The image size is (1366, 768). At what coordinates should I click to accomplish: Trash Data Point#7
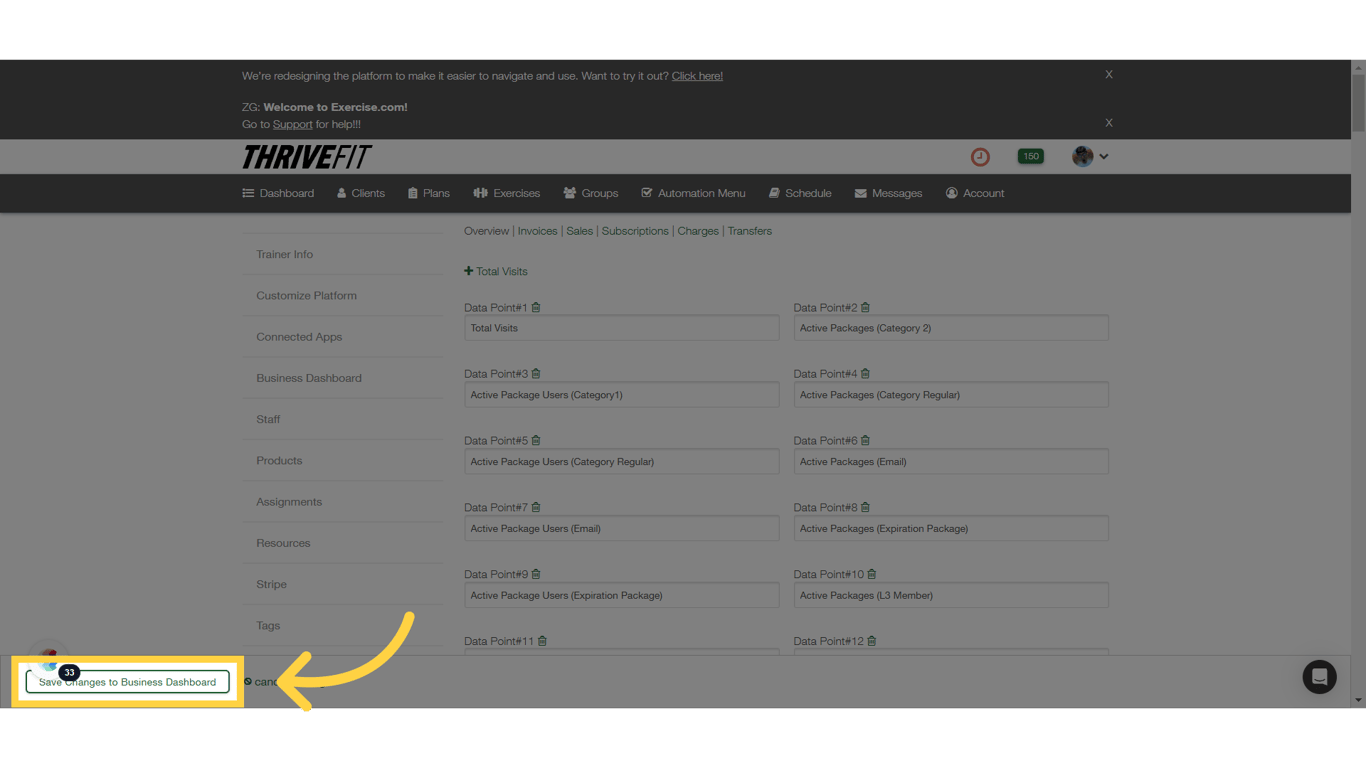pos(536,507)
